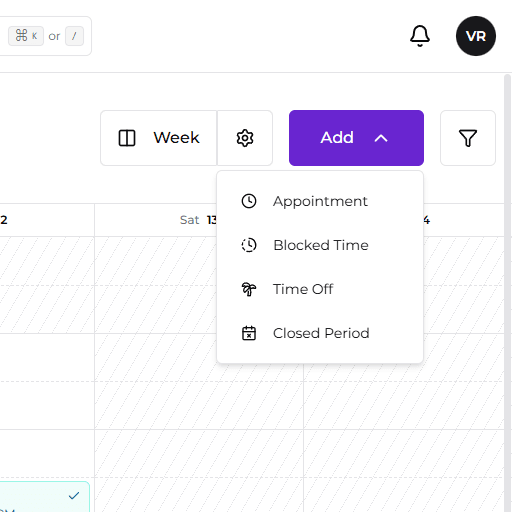Choose Appointment from the Add menu
512x512 pixels.
[320, 201]
